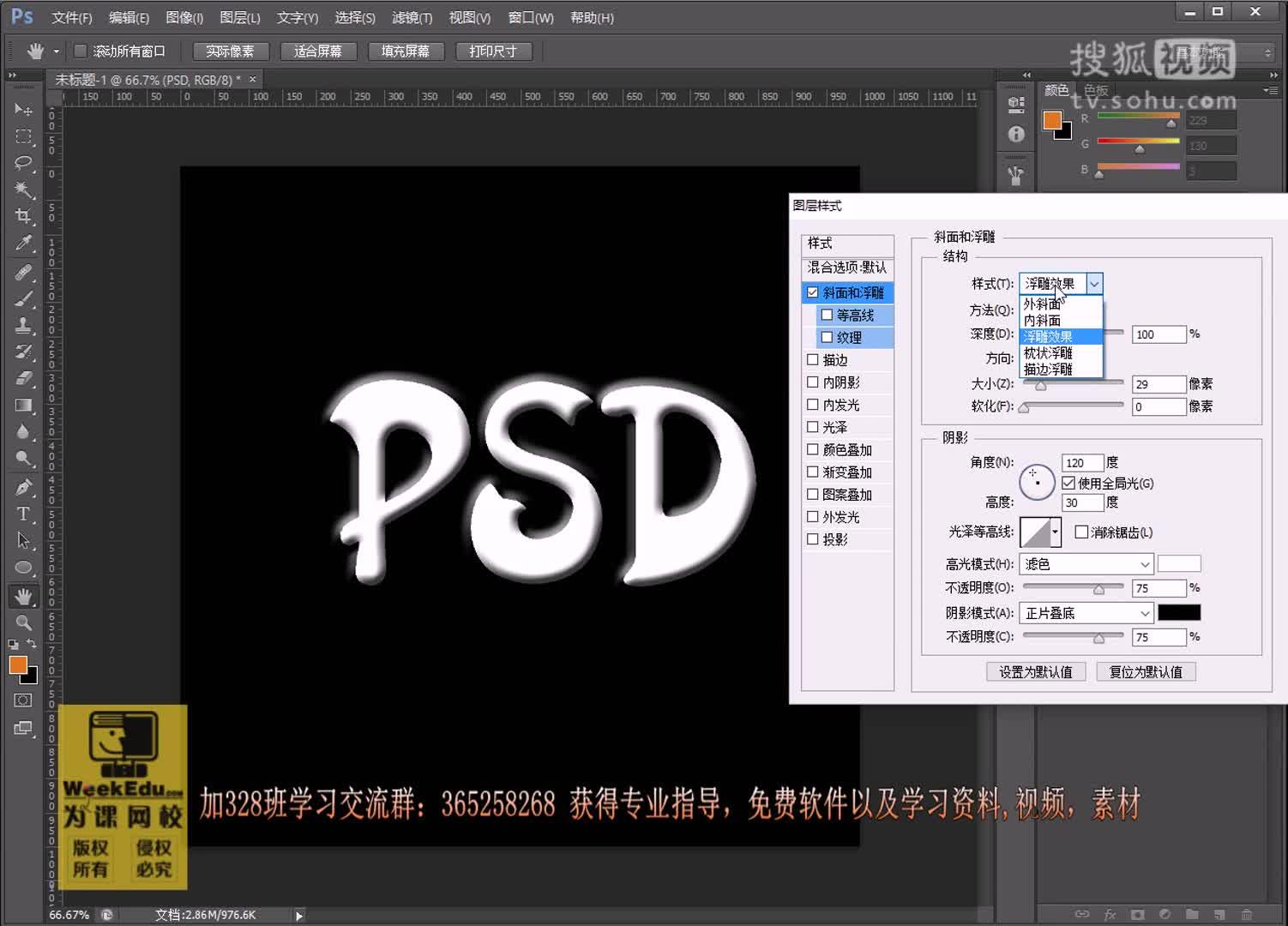Select the Type tool
The height and width of the screenshot is (926, 1288).
tap(23, 514)
